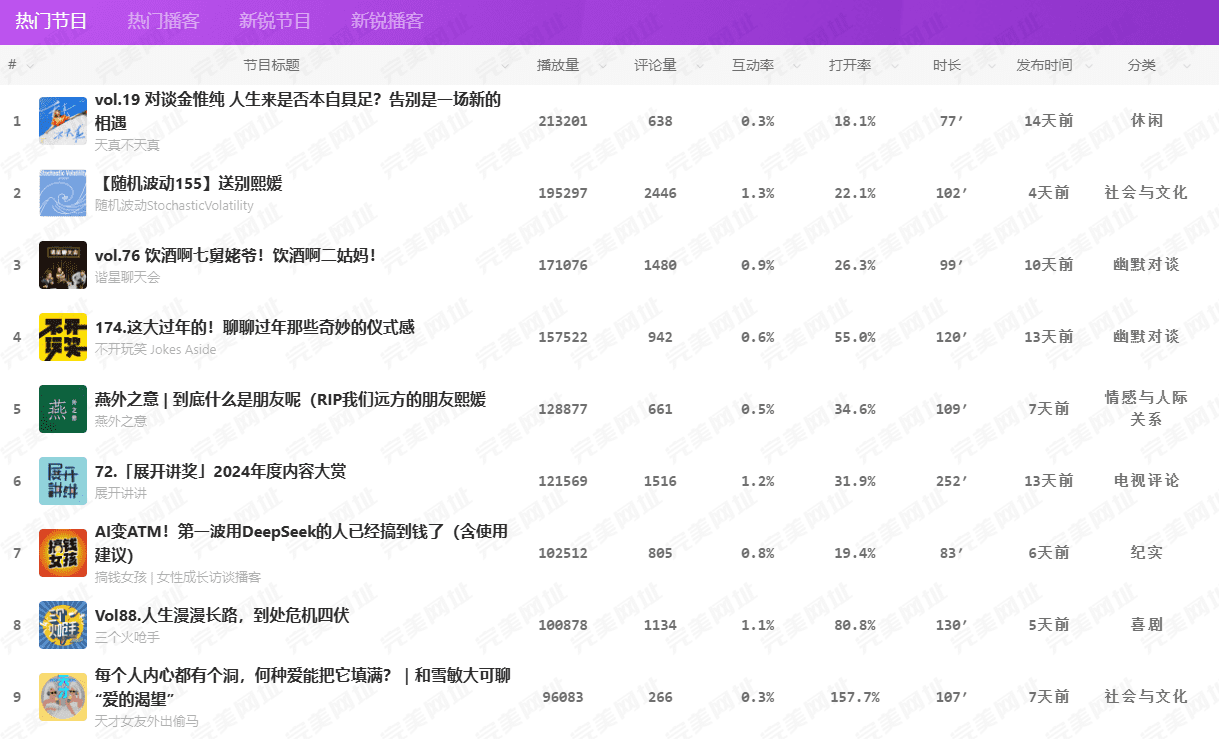
Task: Open the 谐星聊天会 cover icon
Action: [63, 265]
